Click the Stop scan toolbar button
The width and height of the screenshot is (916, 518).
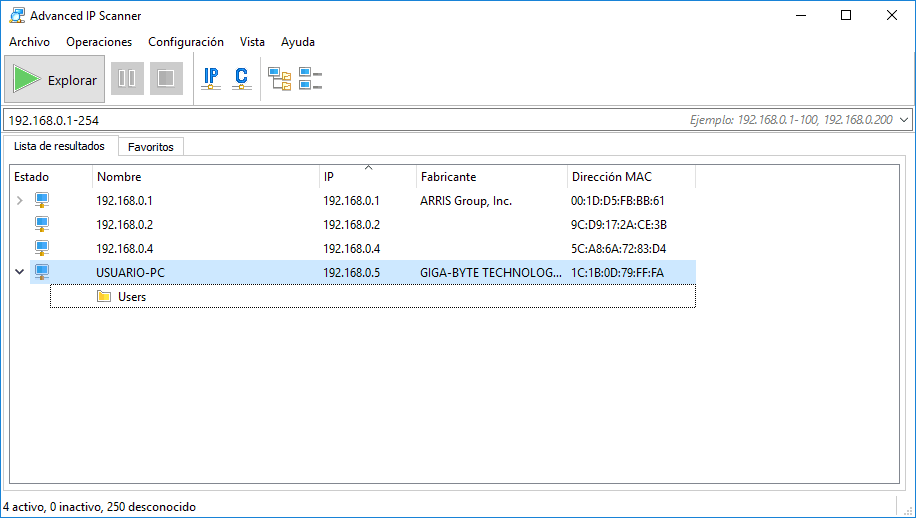click(x=166, y=78)
